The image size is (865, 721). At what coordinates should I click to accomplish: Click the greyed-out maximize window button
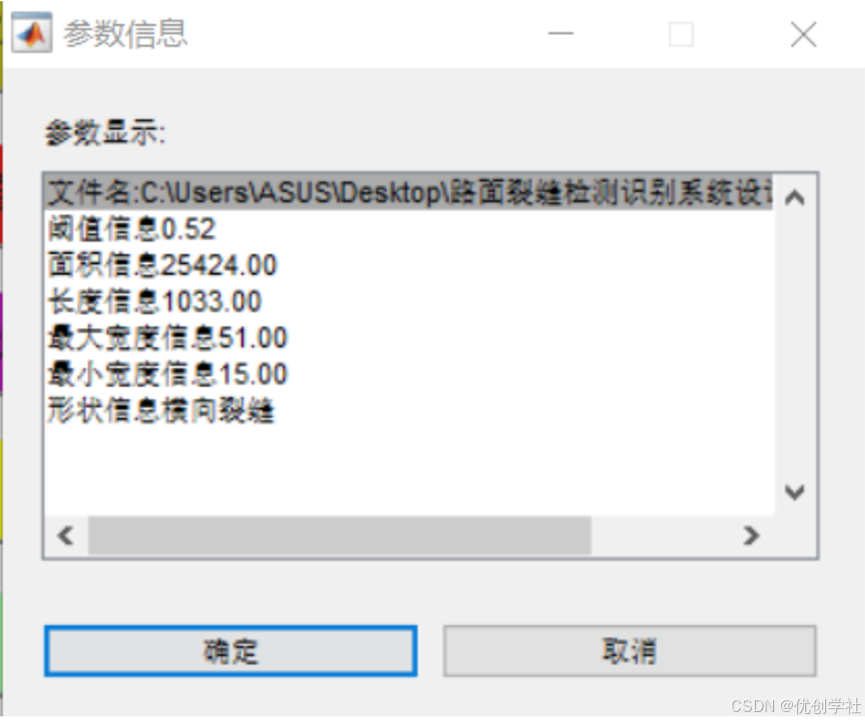click(x=681, y=34)
